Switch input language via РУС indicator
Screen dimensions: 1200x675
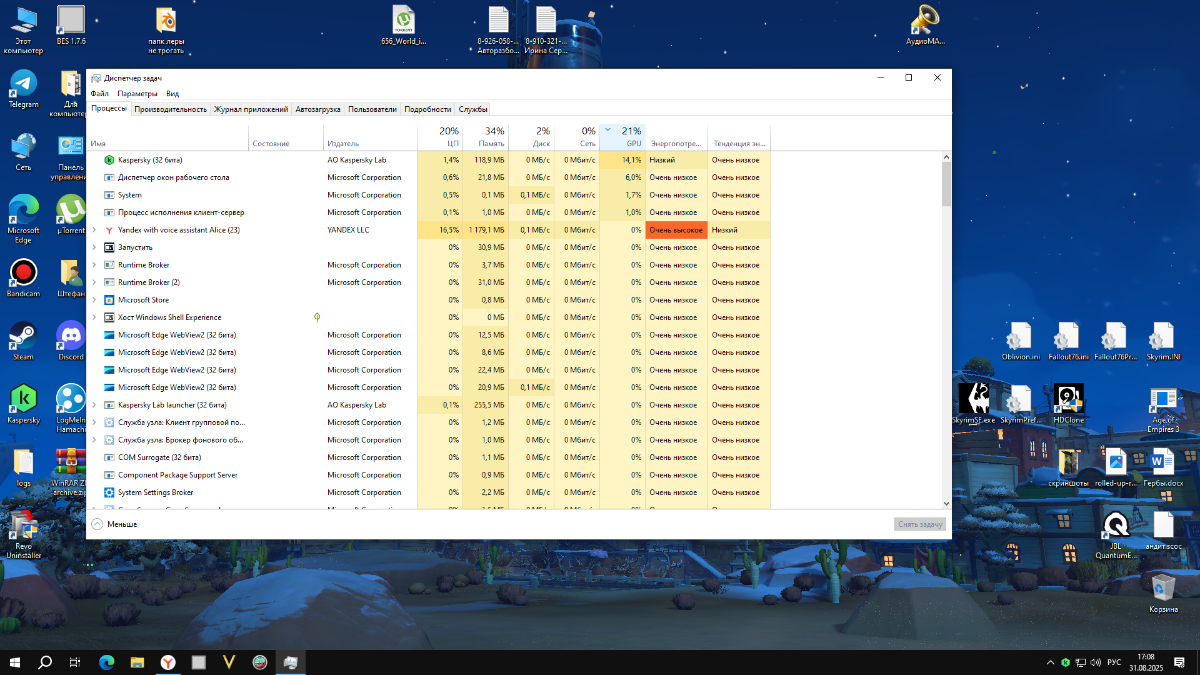(1113, 662)
